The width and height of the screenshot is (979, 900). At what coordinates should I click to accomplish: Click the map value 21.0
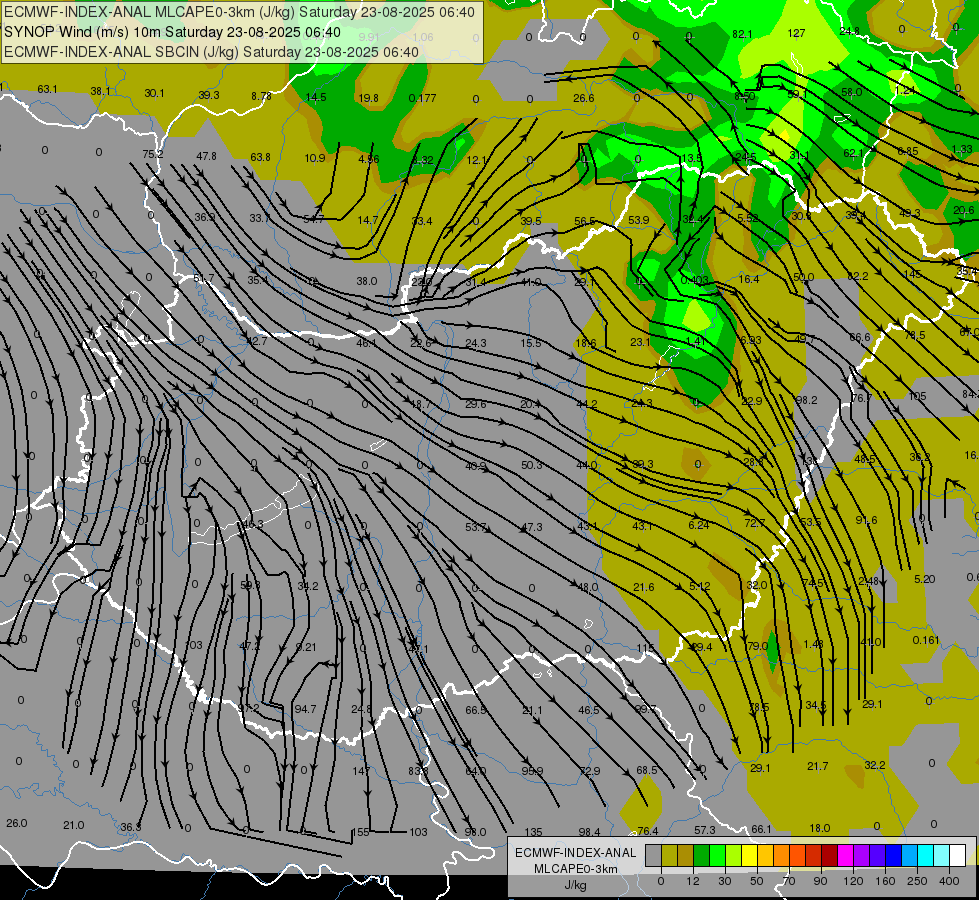pyautogui.click(x=73, y=825)
